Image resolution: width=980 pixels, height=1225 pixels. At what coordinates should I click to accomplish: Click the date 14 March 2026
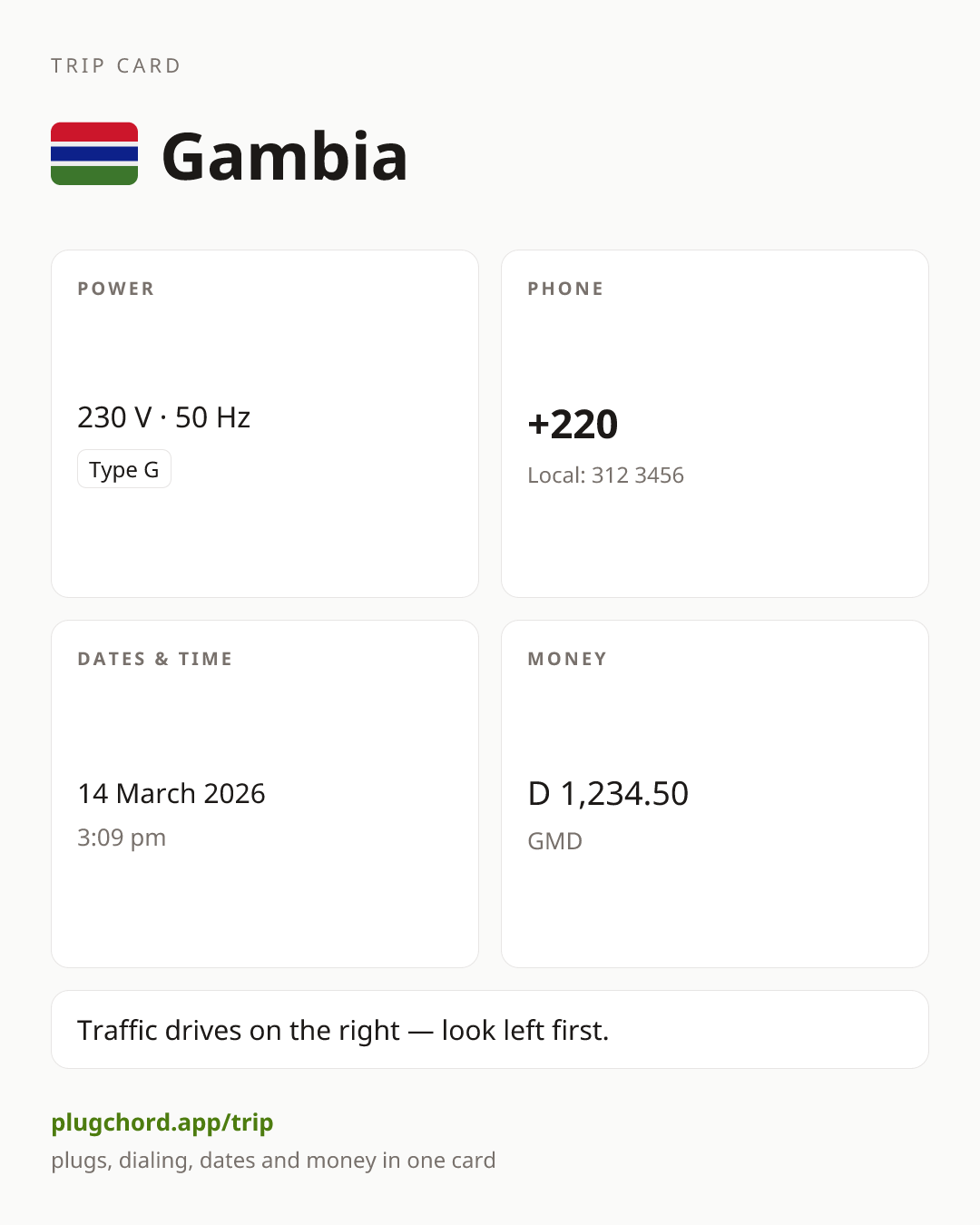(x=171, y=793)
